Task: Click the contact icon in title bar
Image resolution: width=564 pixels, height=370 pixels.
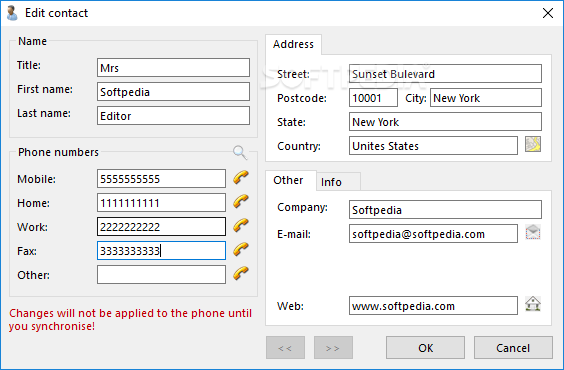Action: (12, 13)
